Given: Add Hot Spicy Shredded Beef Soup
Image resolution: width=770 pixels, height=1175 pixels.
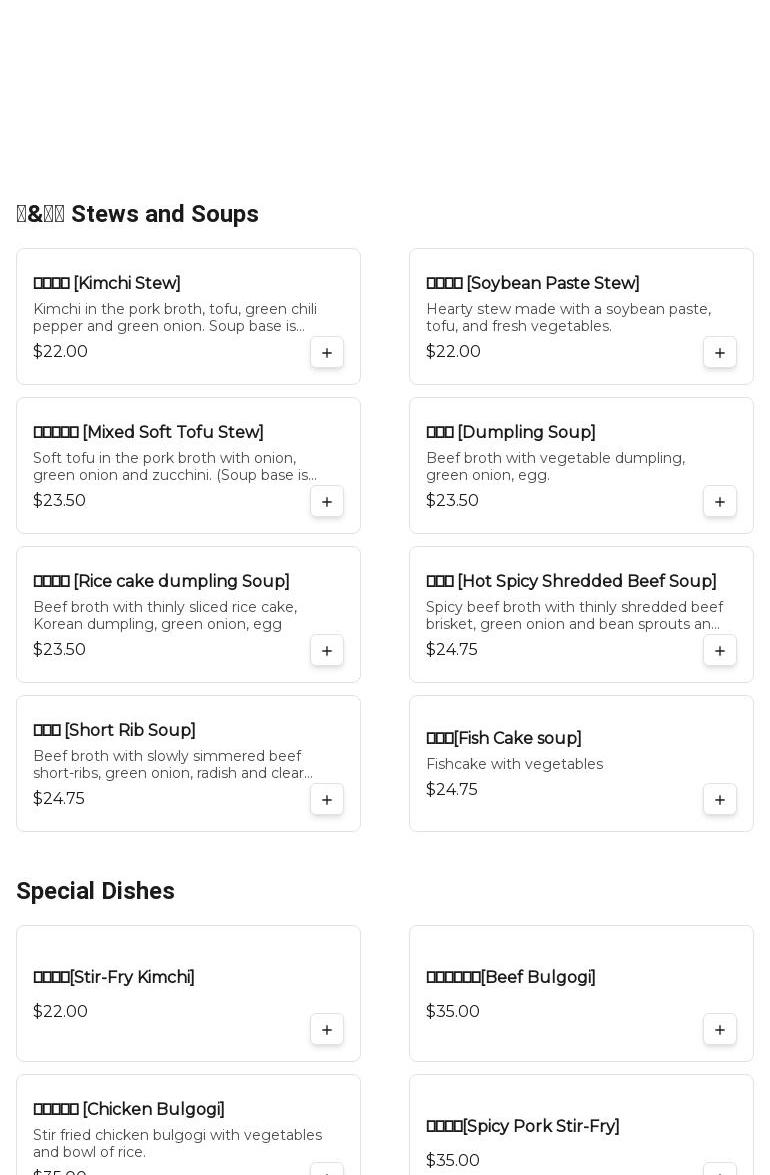Looking at the screenshot, I should click(x=720, y=650).
